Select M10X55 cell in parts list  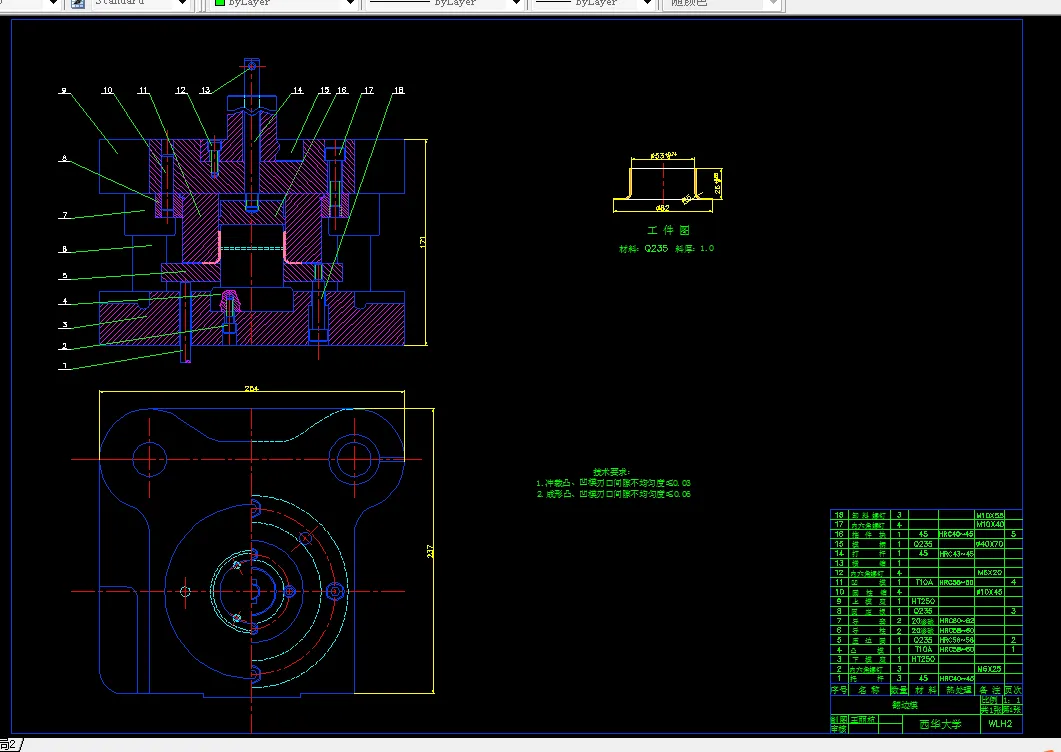(990, 515)
